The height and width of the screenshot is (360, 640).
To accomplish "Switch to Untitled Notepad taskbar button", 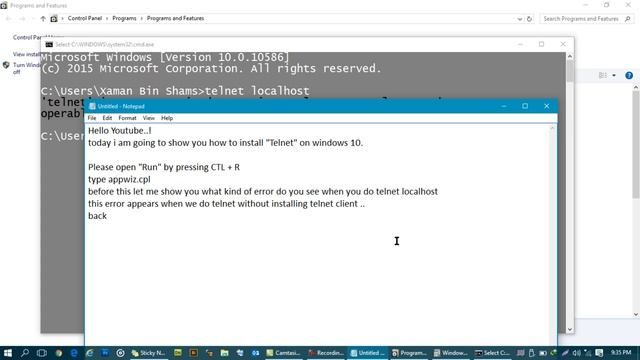I will click(368, 353).
